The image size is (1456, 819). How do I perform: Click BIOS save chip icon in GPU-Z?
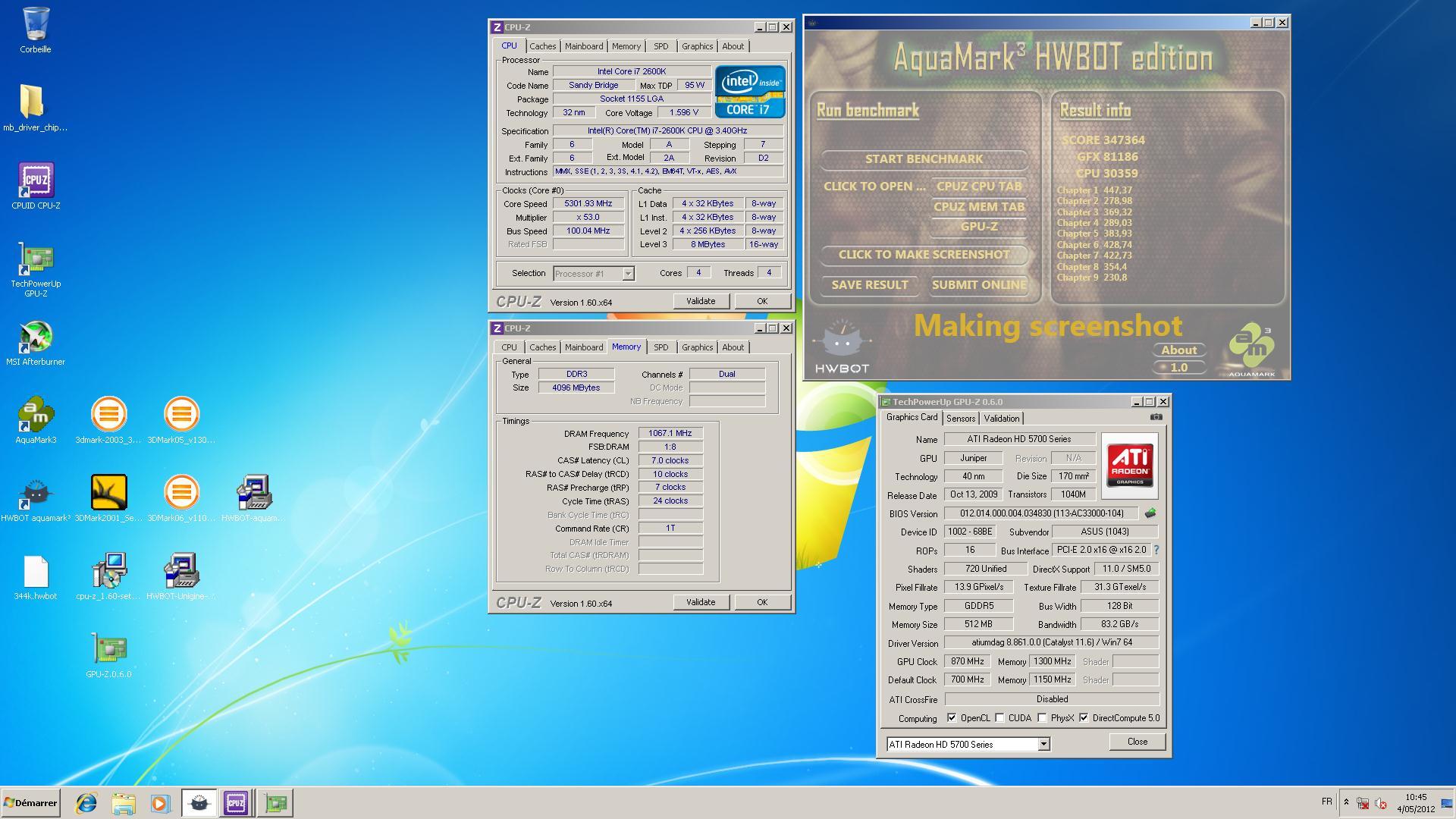(x=1150, y=513)
